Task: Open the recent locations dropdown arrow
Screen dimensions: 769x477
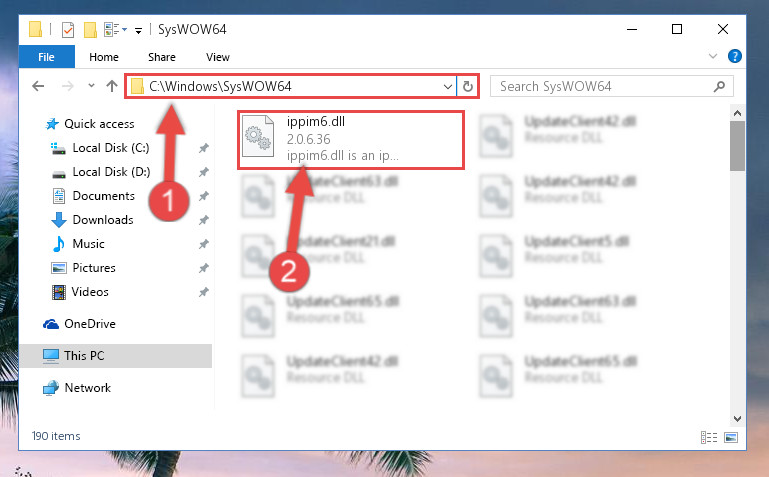Action: 91,86
